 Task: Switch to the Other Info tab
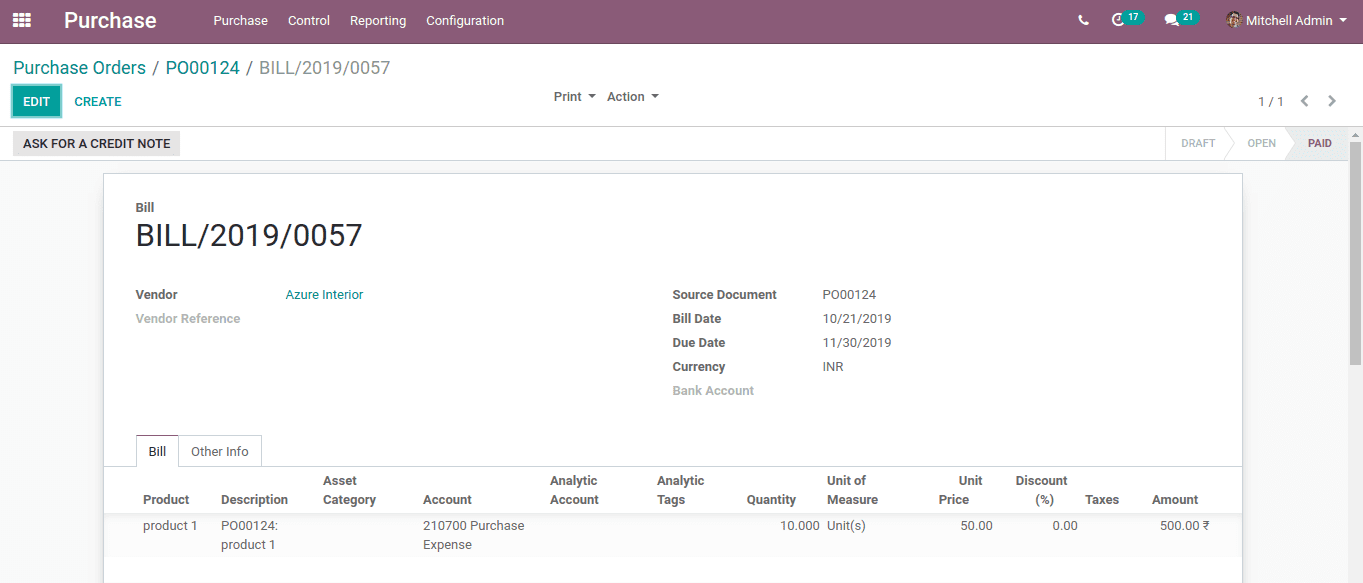[x=220, y=451]
